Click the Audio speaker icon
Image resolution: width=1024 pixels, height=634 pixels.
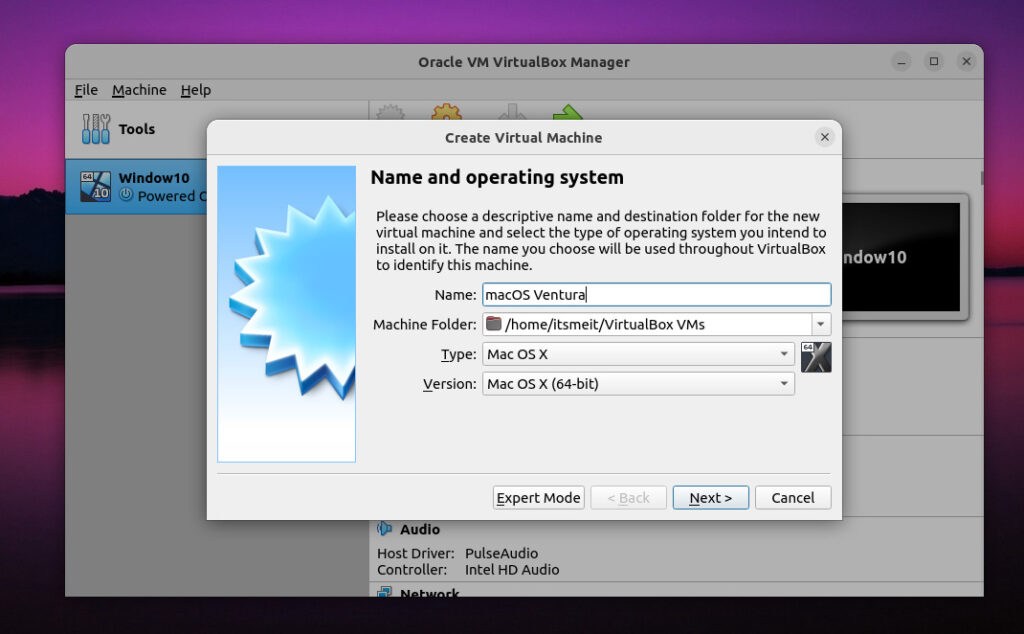pos(384,529)
